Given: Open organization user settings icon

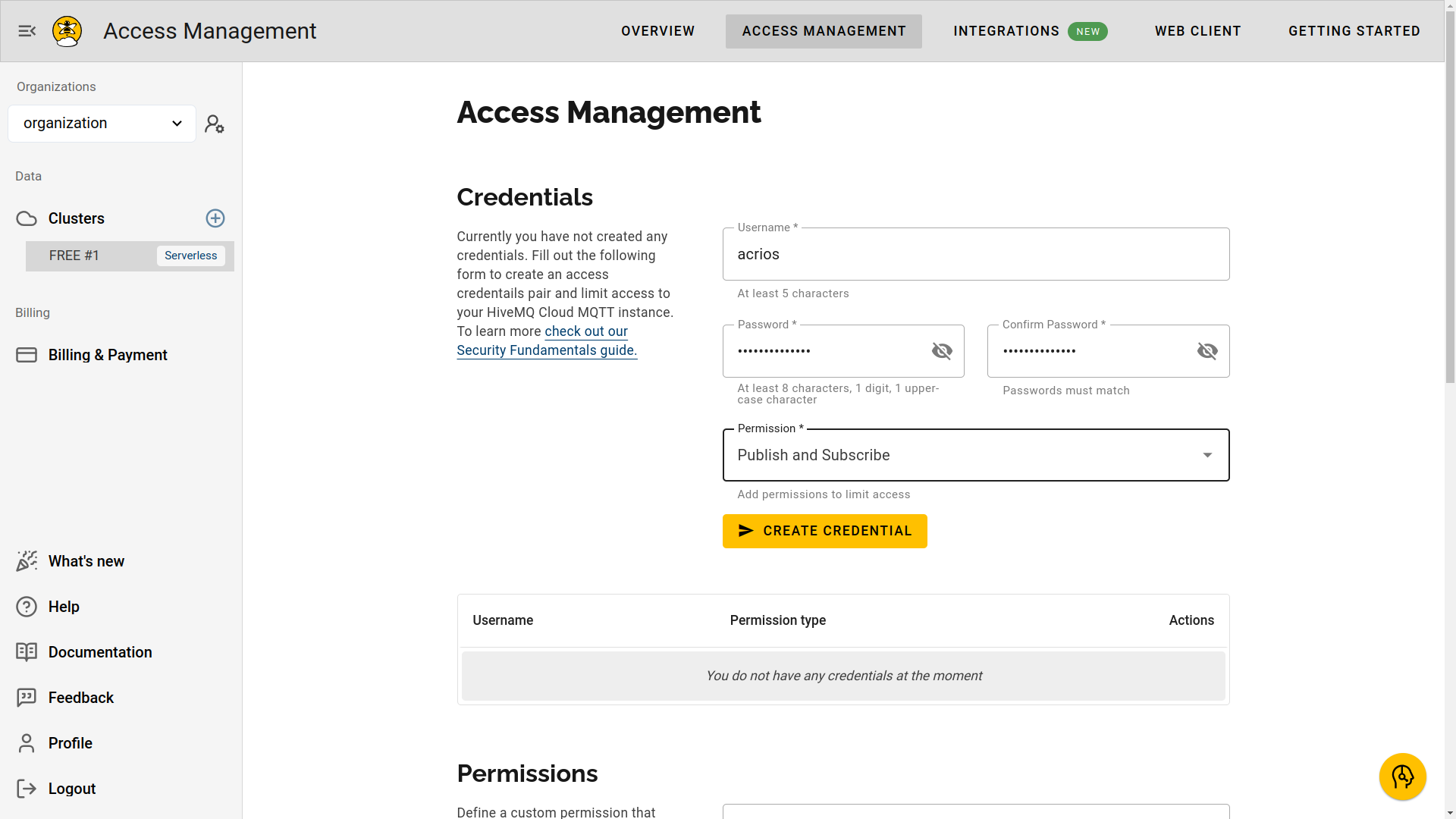Looking at the screenshot, I should [215, 124].
